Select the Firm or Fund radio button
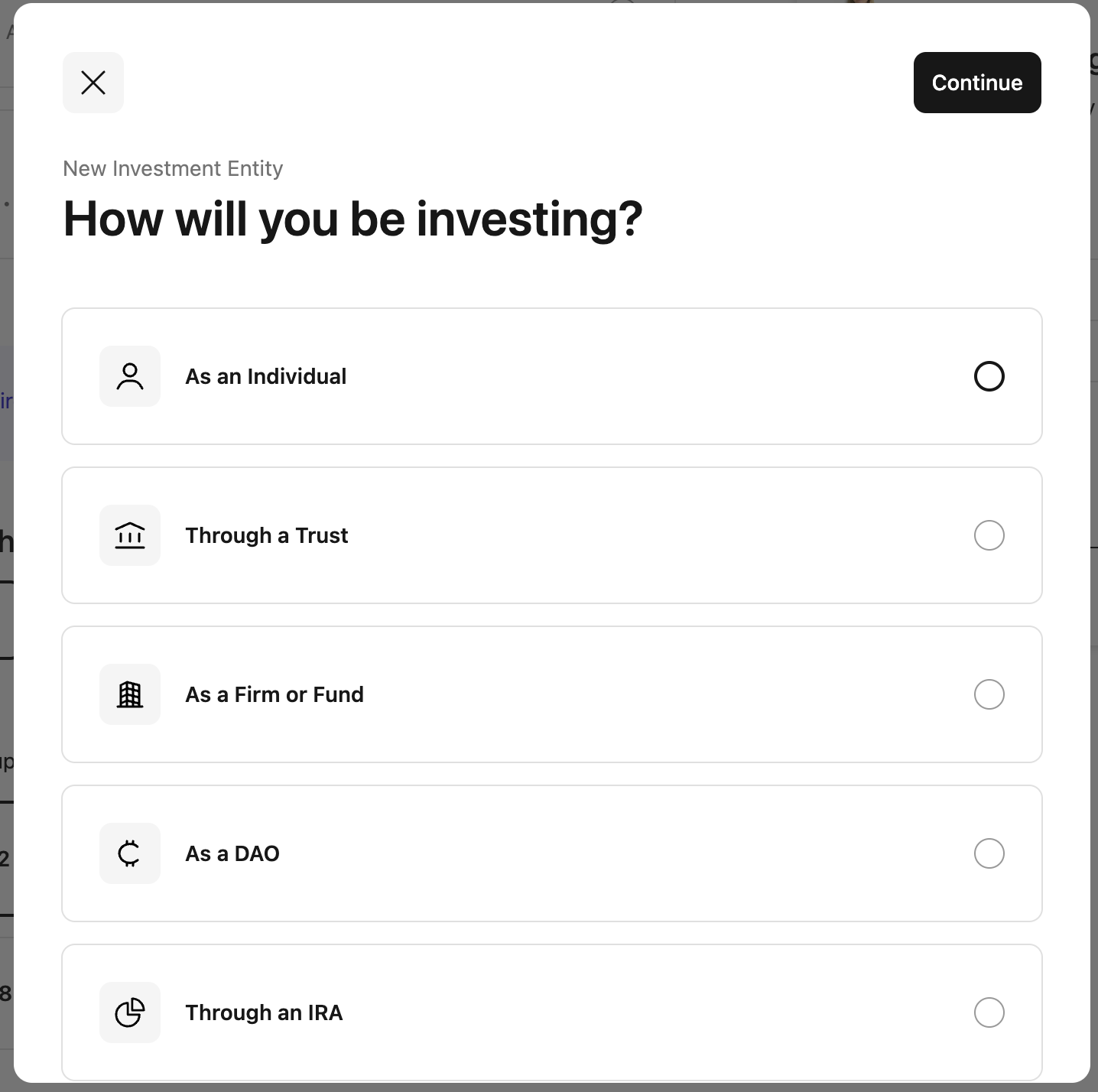This screenshot has height=1092, width=1098. [x=989, y=694]
